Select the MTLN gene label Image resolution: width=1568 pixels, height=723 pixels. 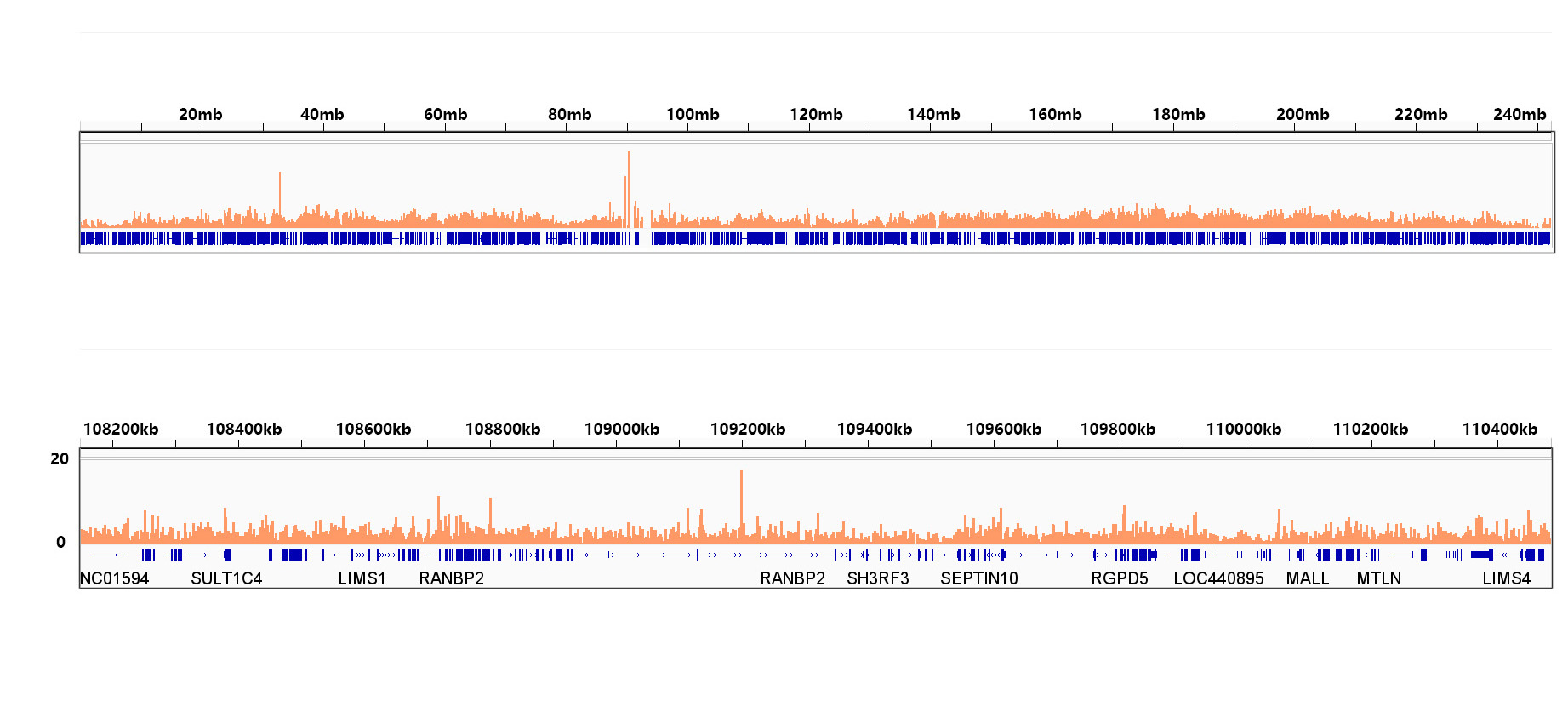coord(1378,578)
